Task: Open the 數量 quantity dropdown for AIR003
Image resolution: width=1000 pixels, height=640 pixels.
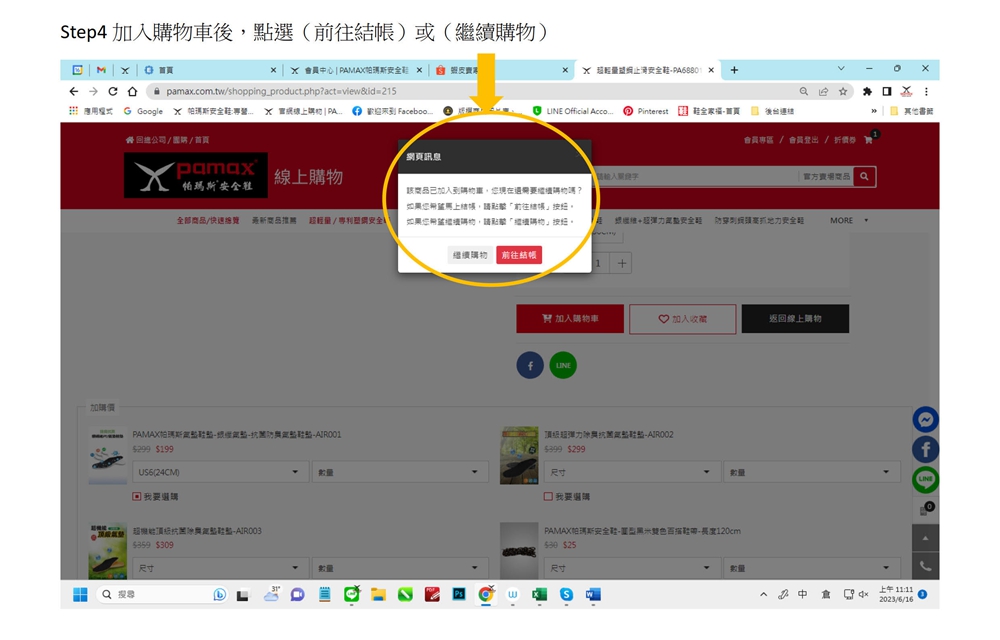Action: (401, 568)
